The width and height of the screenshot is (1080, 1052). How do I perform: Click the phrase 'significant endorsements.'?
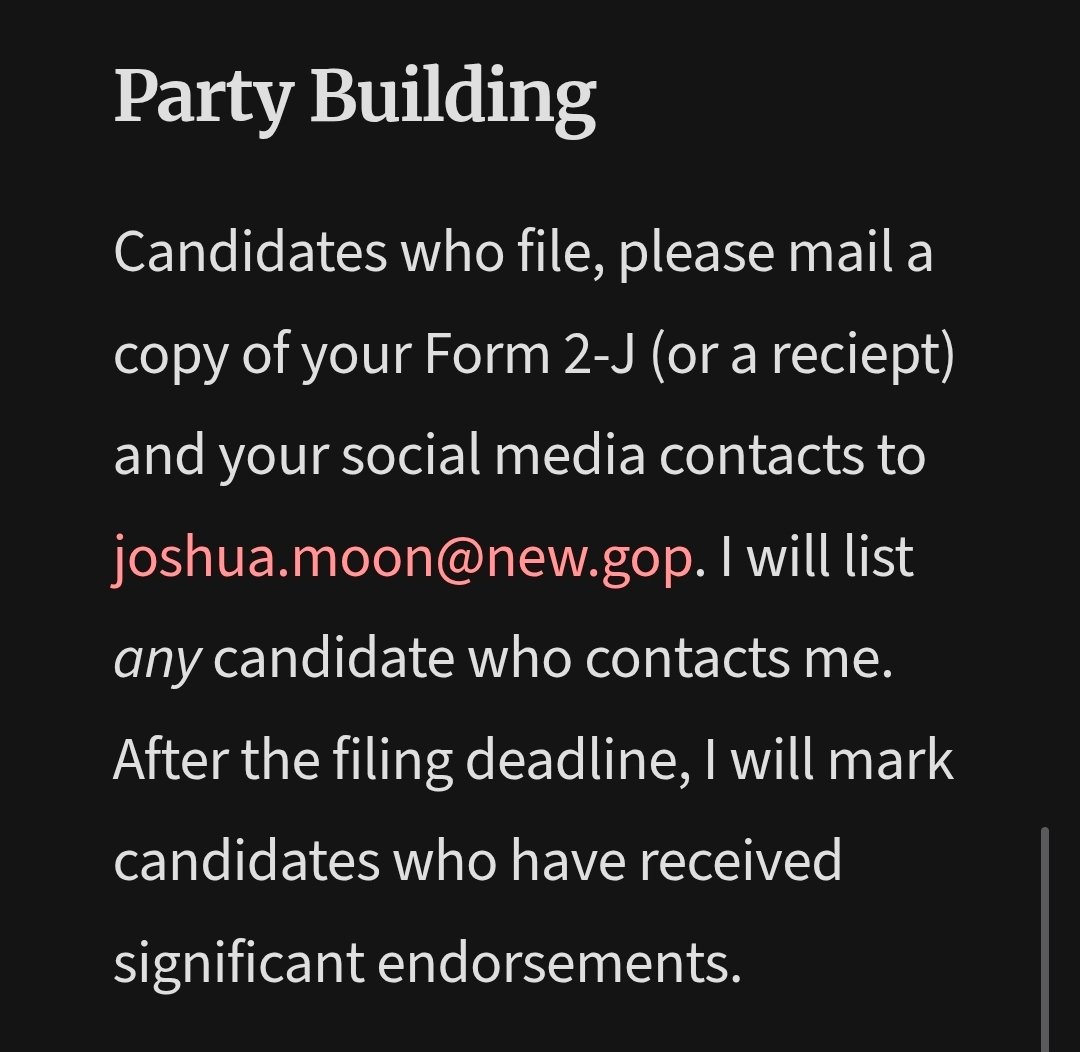[427, 965]
